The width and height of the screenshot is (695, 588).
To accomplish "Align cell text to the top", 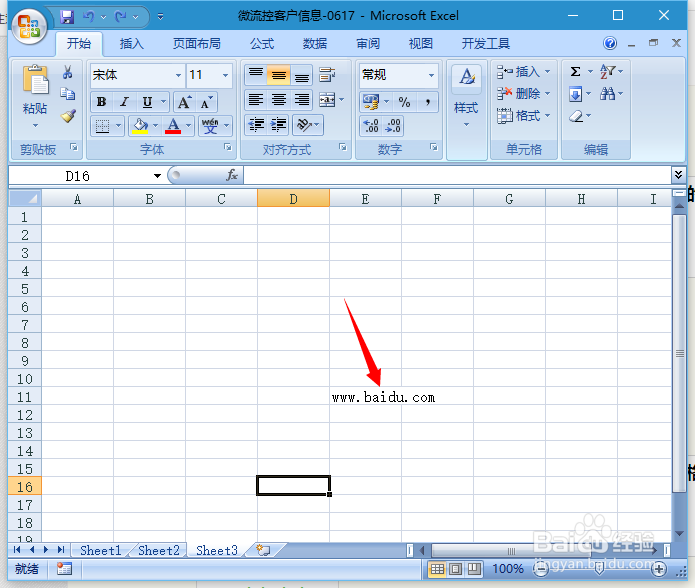I will pos(256,74).
